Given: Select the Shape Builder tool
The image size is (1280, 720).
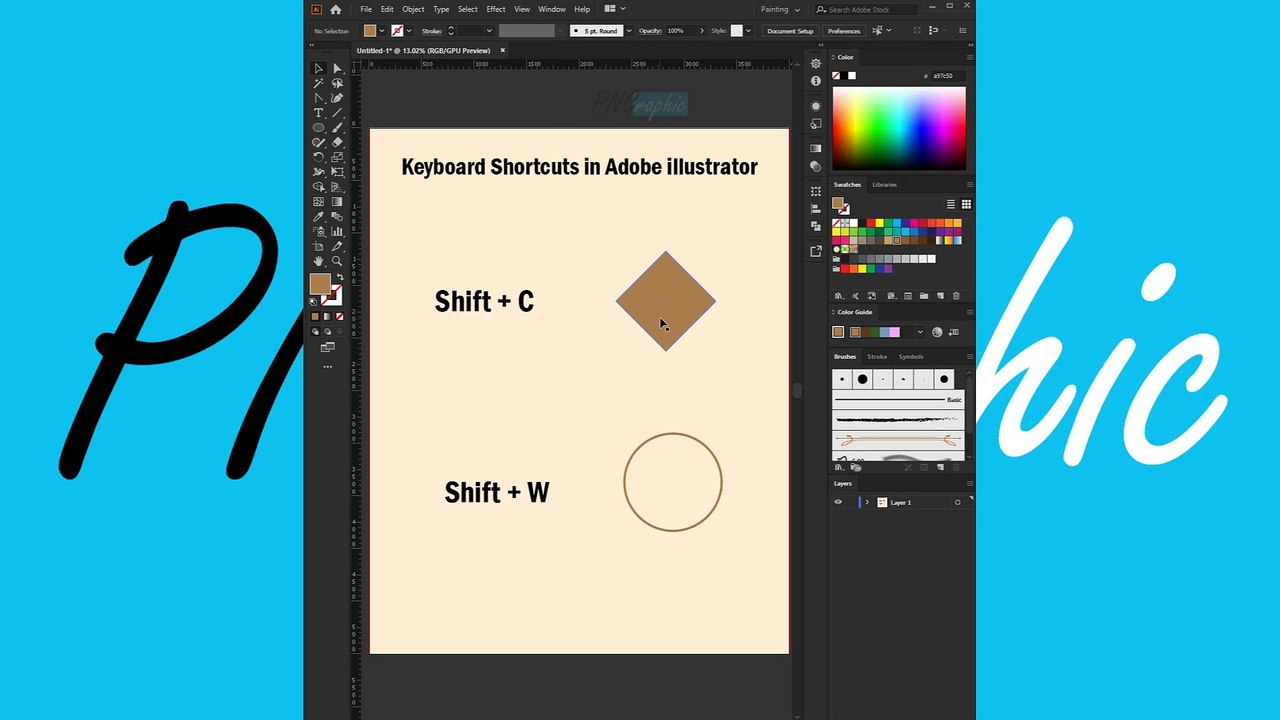Looking at the screenshot, I should (318, 187).
